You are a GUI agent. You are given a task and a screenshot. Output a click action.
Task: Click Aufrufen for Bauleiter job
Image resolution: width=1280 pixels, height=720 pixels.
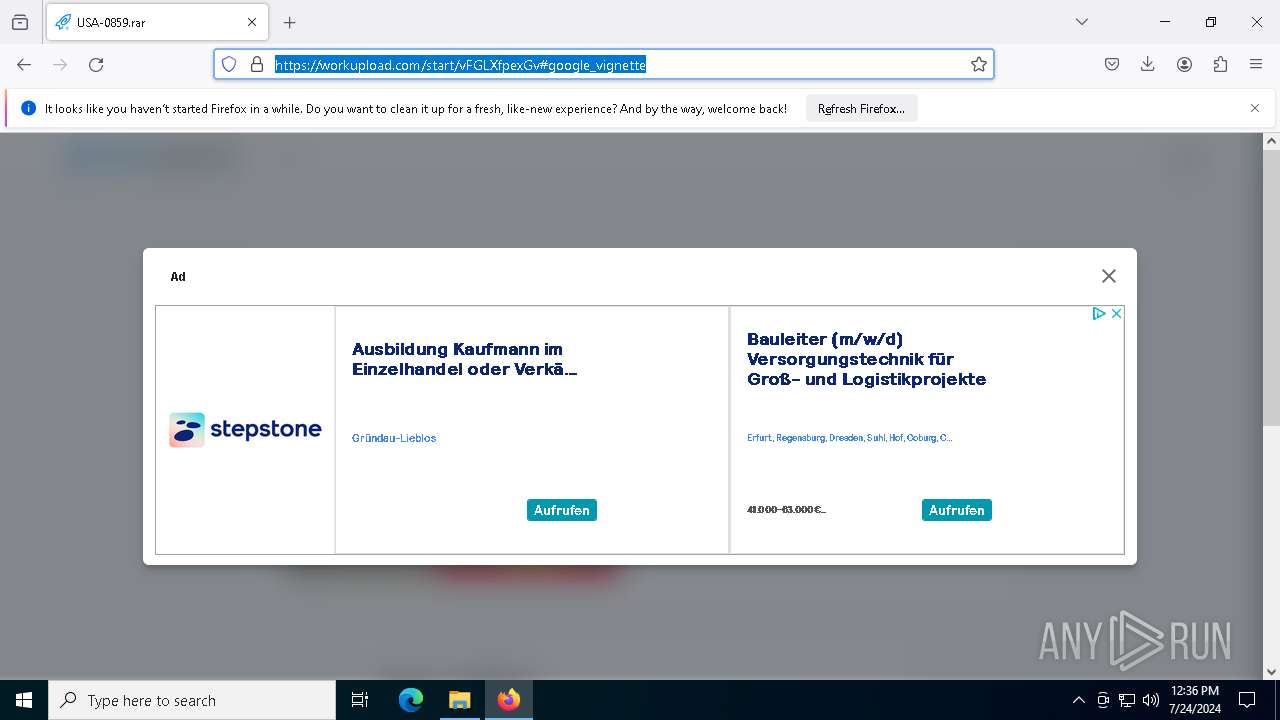click(957, 510)
